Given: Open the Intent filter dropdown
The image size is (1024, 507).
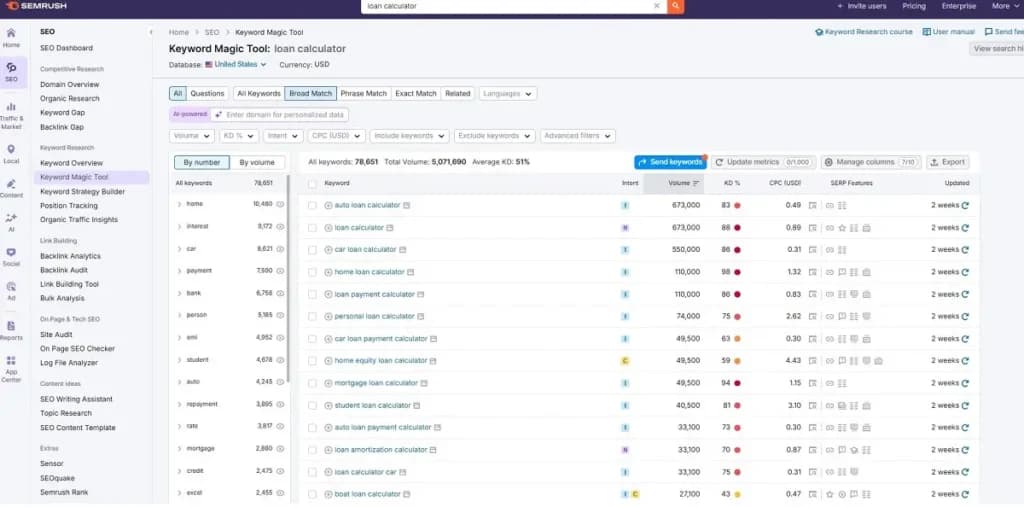Looking at the screenshot, I should point(283,136).
